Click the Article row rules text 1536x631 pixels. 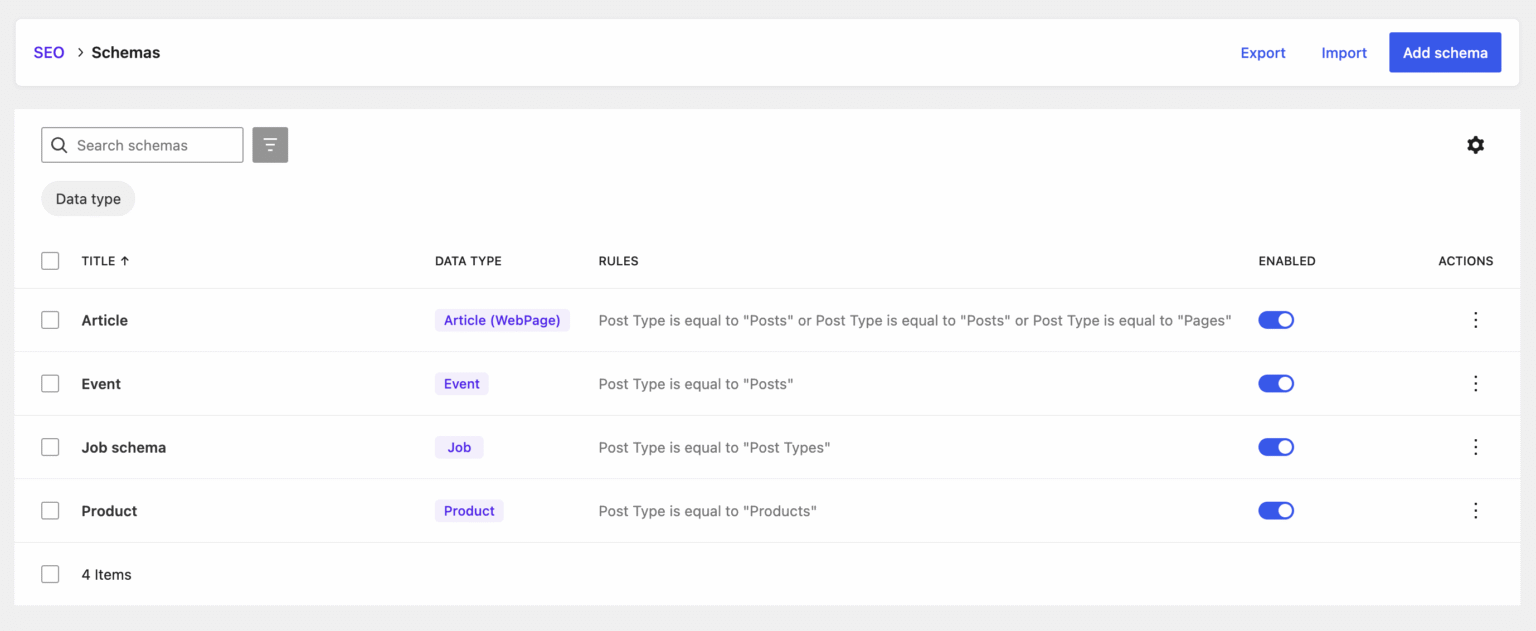[x=915, y=320]
